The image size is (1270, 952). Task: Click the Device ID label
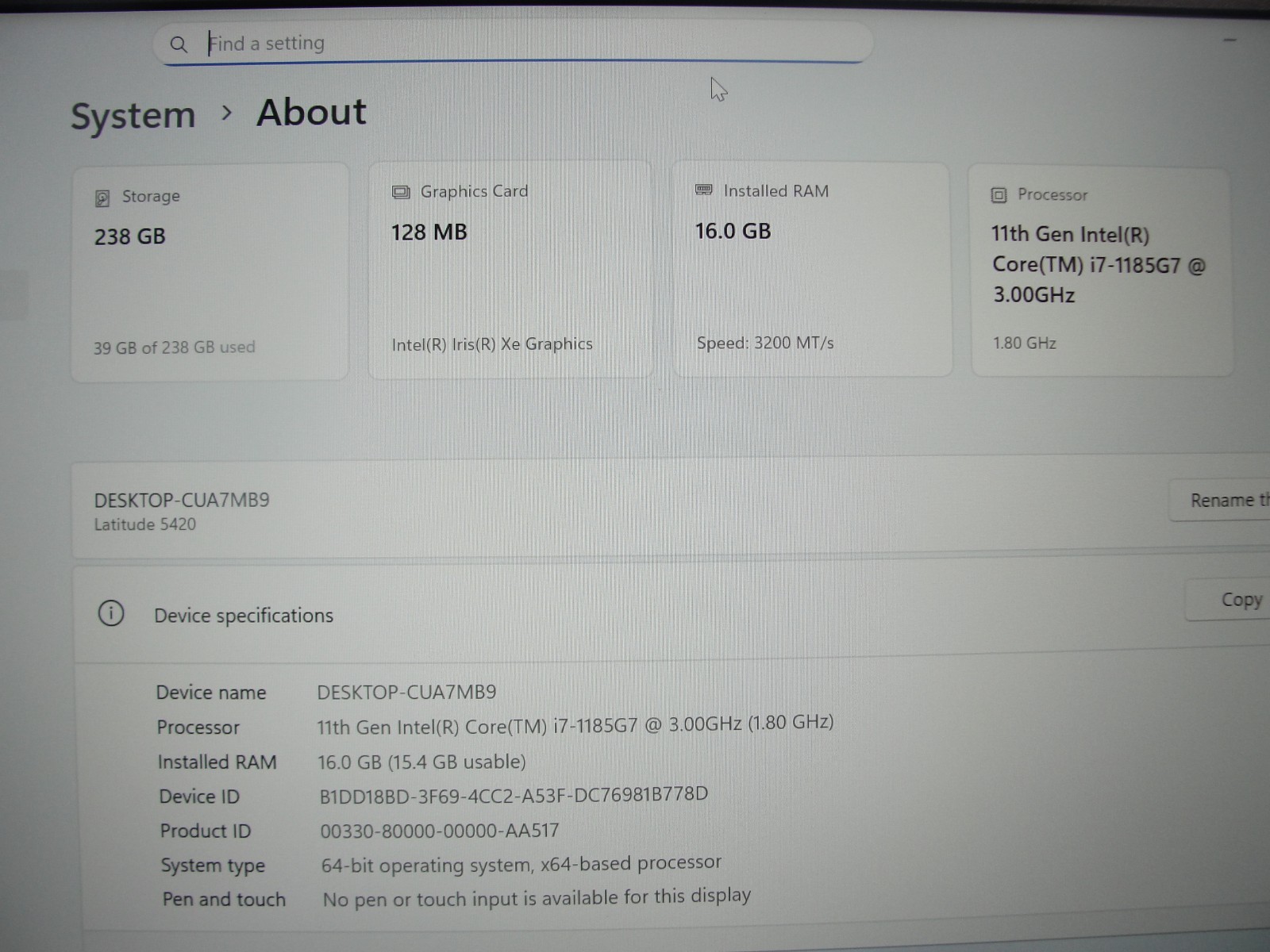click(199, 797)
